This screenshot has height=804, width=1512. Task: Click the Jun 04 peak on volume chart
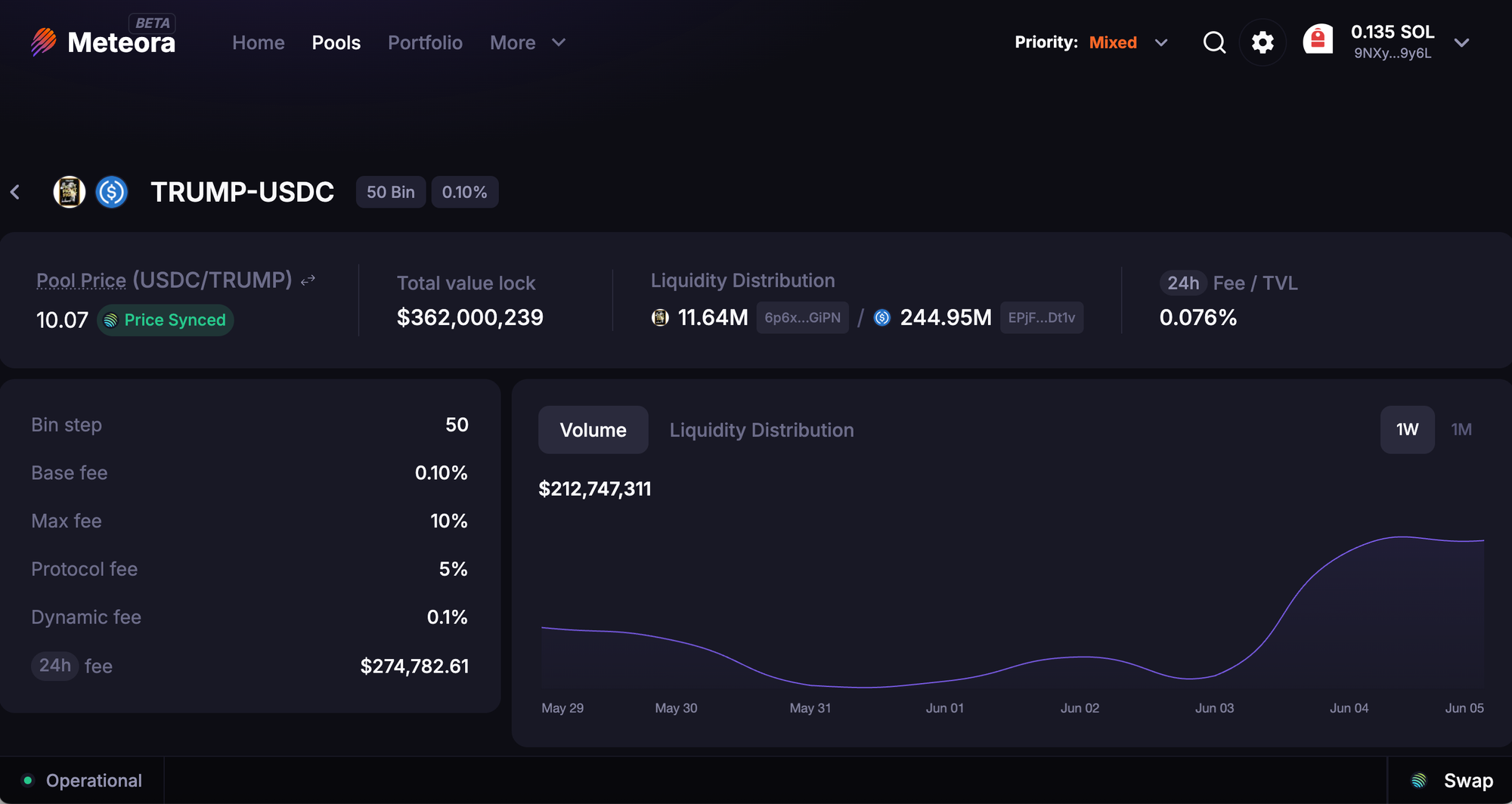[x=1402, y=537]
